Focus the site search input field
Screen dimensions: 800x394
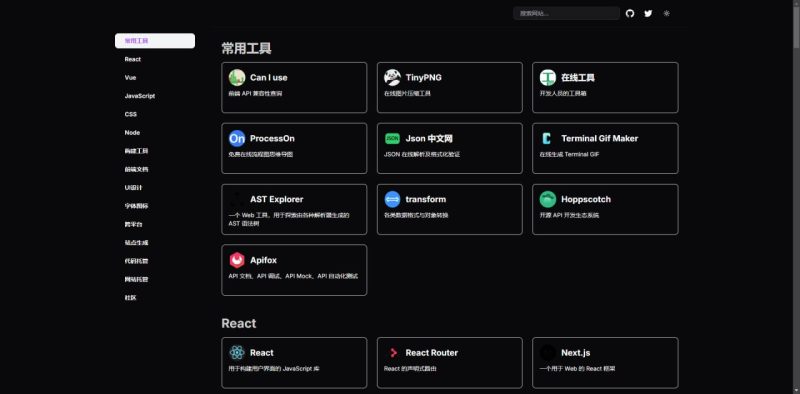(566, 13)
